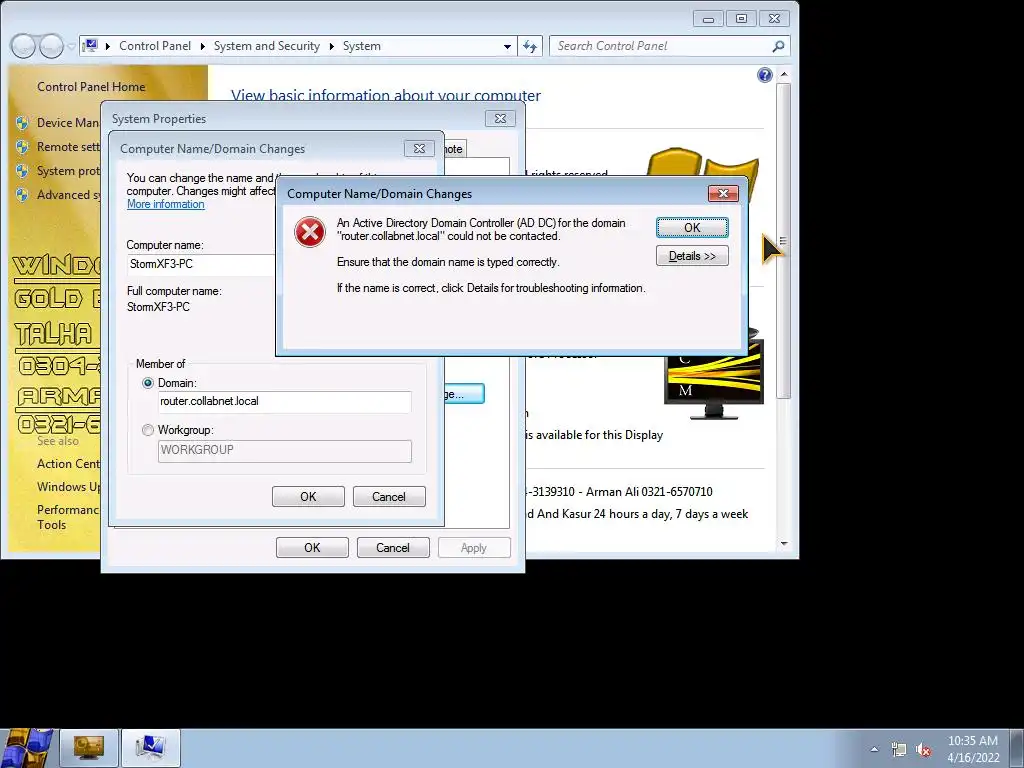Click the refresh button beside address bar
This screenshot has width=1024, height=768.
(x=530, y=46)
